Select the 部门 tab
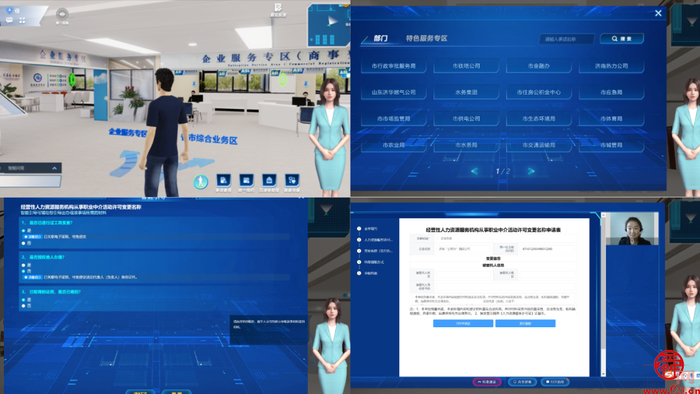700x394 pixels. (380, 38)
